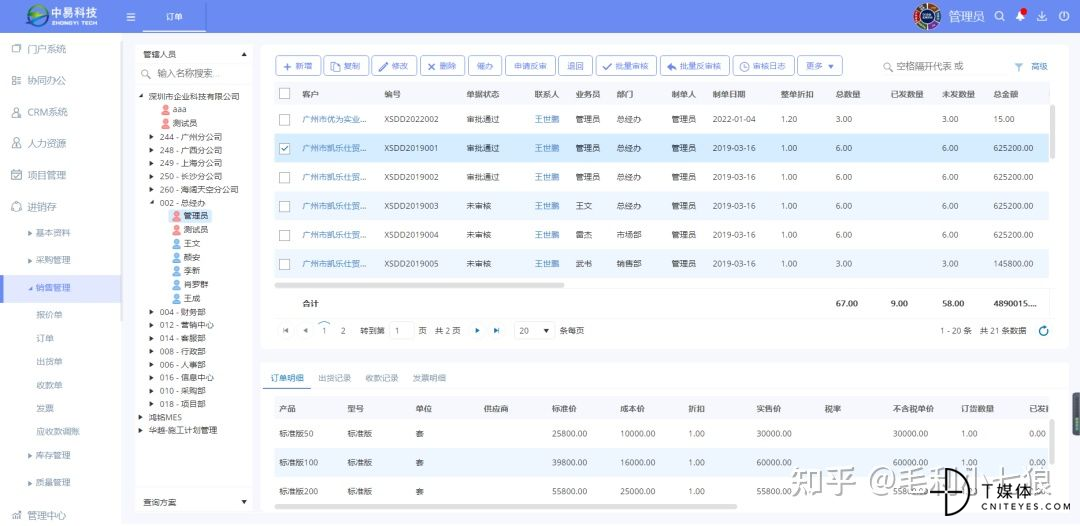This screenshot has height=526, width=1080.
Task: Click the 批量审核 checkmark button
Action: click(x=626, y=66)
